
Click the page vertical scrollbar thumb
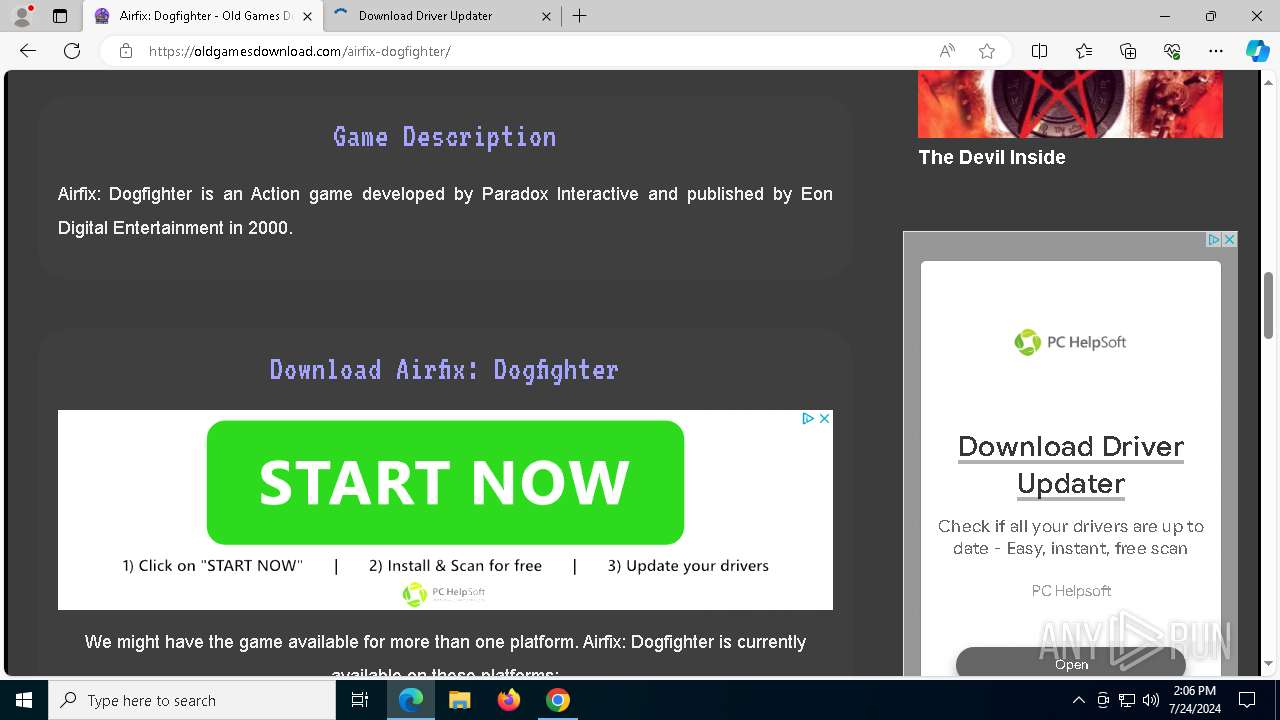coord(1269,305)
